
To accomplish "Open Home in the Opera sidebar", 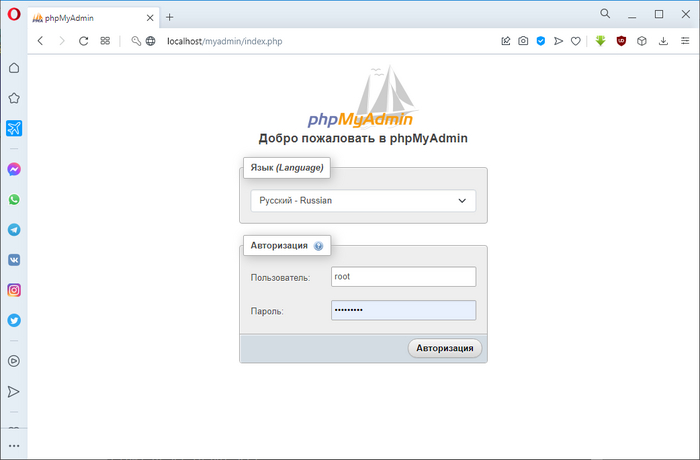I will click(14, 68).
